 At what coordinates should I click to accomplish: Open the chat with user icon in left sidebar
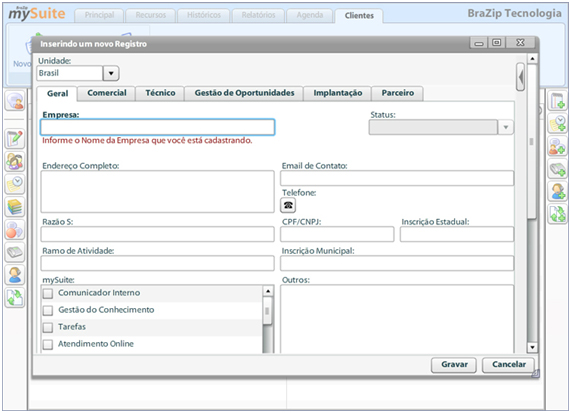[x=15, y=101]
